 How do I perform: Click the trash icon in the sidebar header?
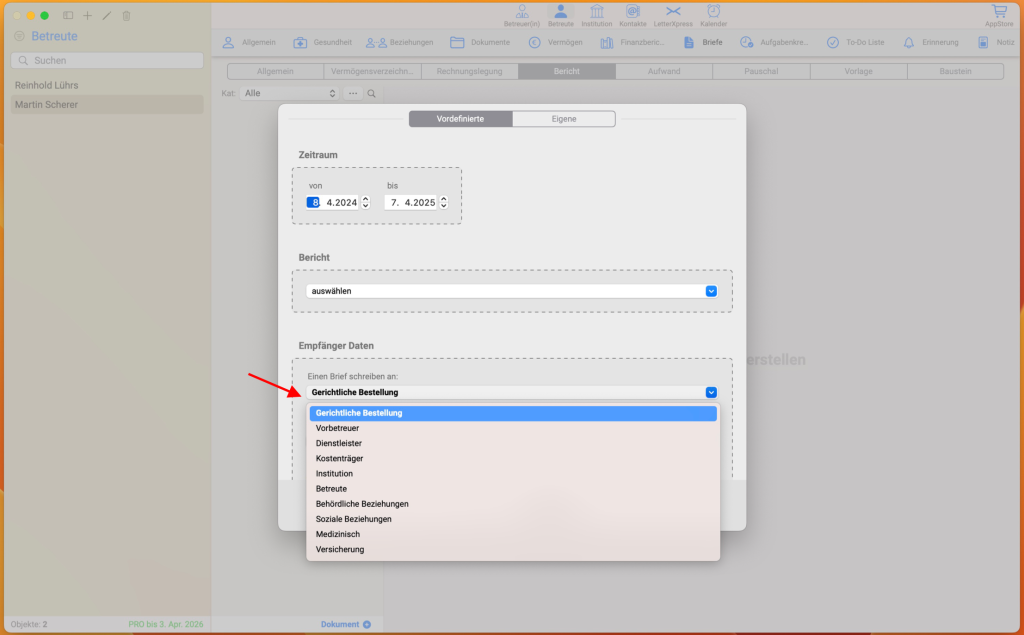click(x=126, y=16)
